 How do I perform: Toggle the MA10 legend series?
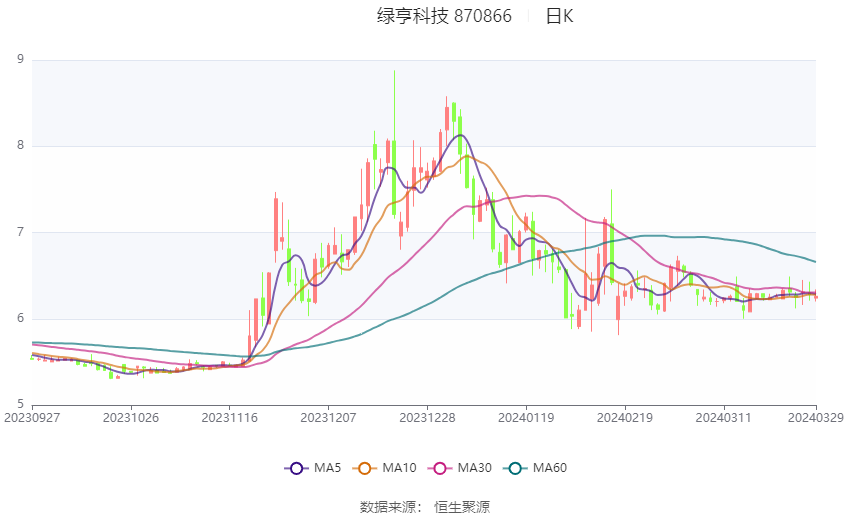(x=384, y=468)
